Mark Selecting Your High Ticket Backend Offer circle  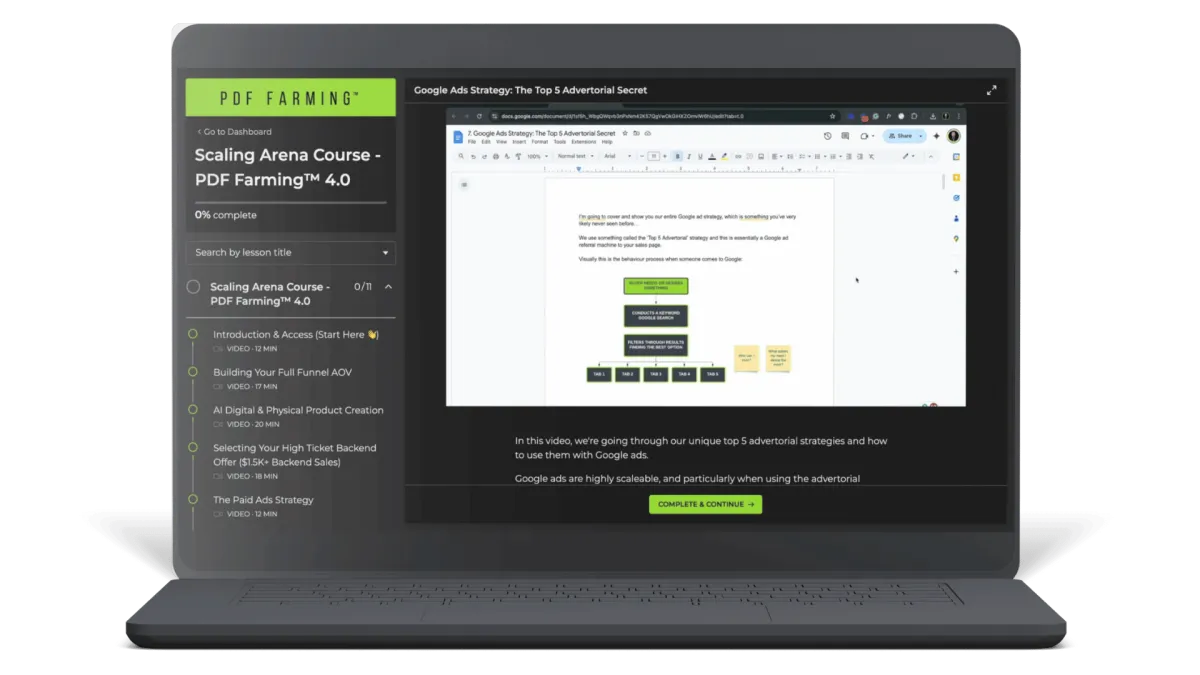pos(193,448)
